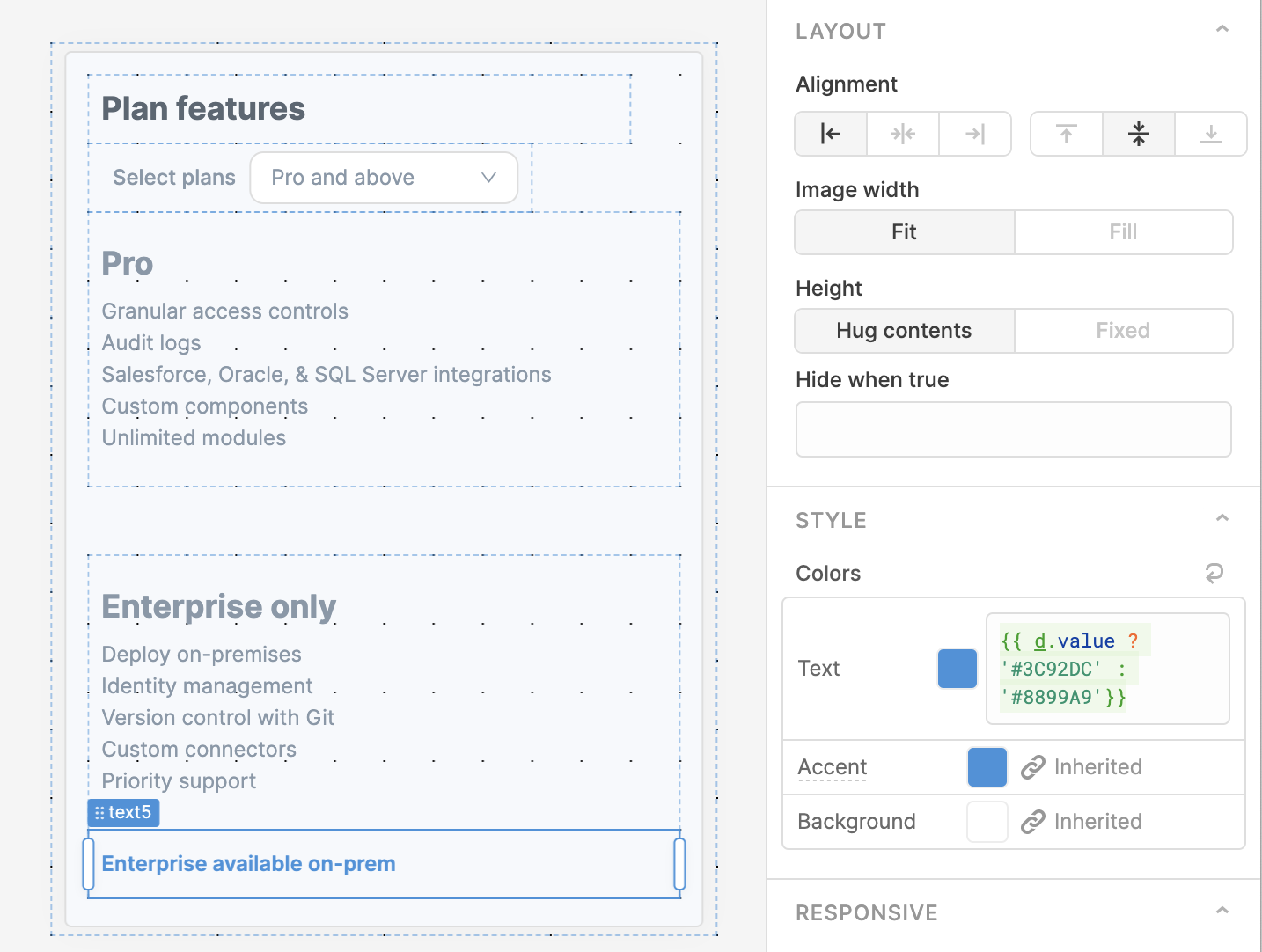This screenshot has width=1262, height=952.
Task: Select the Plan features heading text
Action: pyautogui.click(x=203, y=109)
